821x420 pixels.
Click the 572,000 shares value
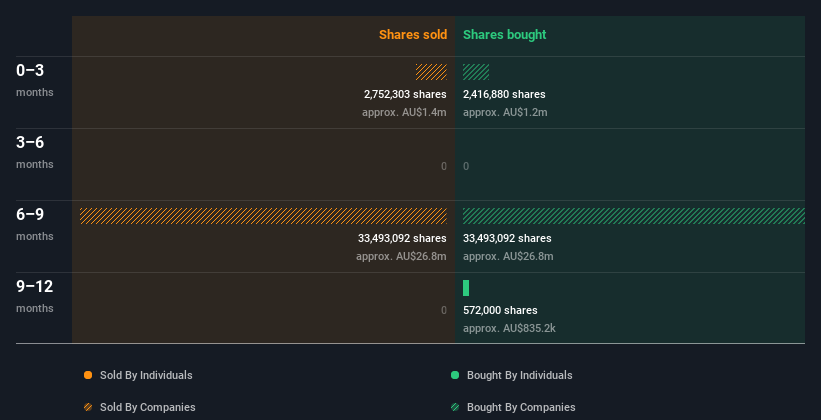pos(500,311)
